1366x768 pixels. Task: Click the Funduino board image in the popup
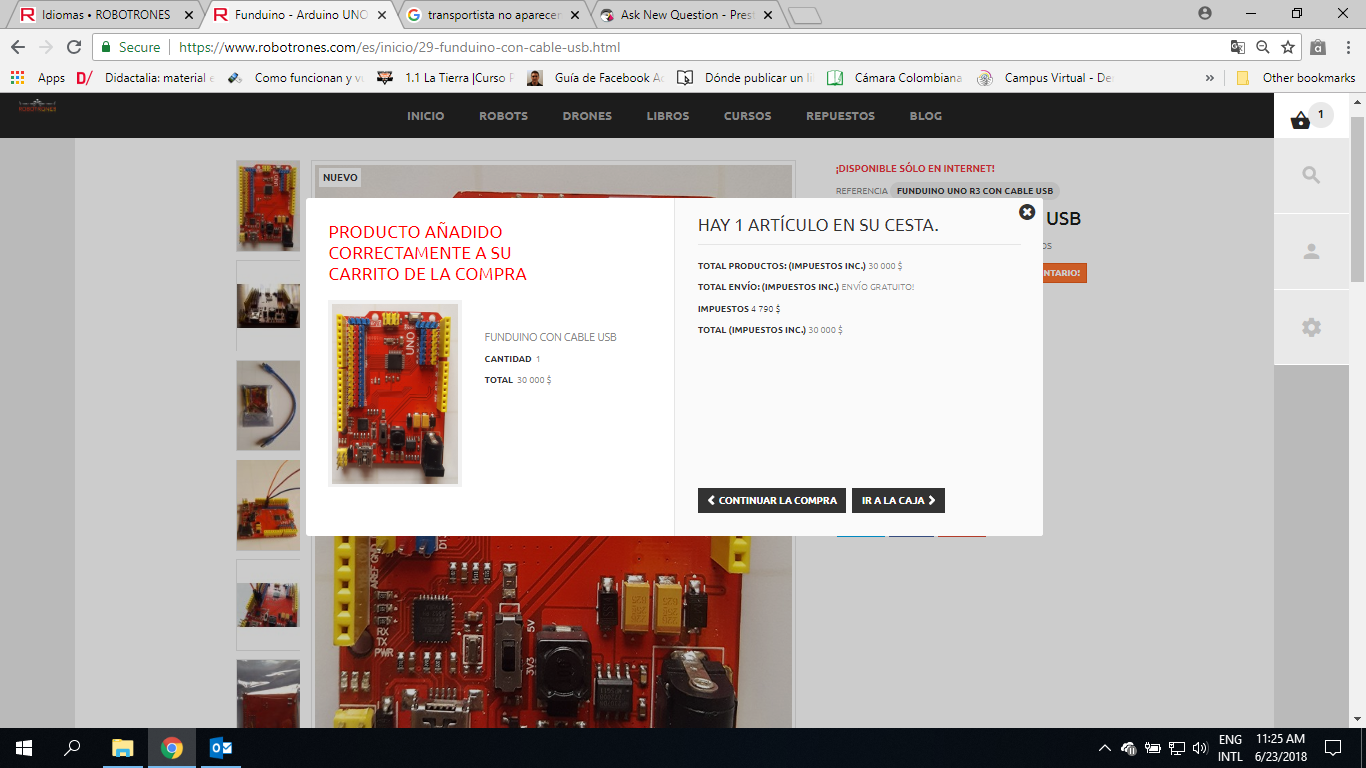395,394
